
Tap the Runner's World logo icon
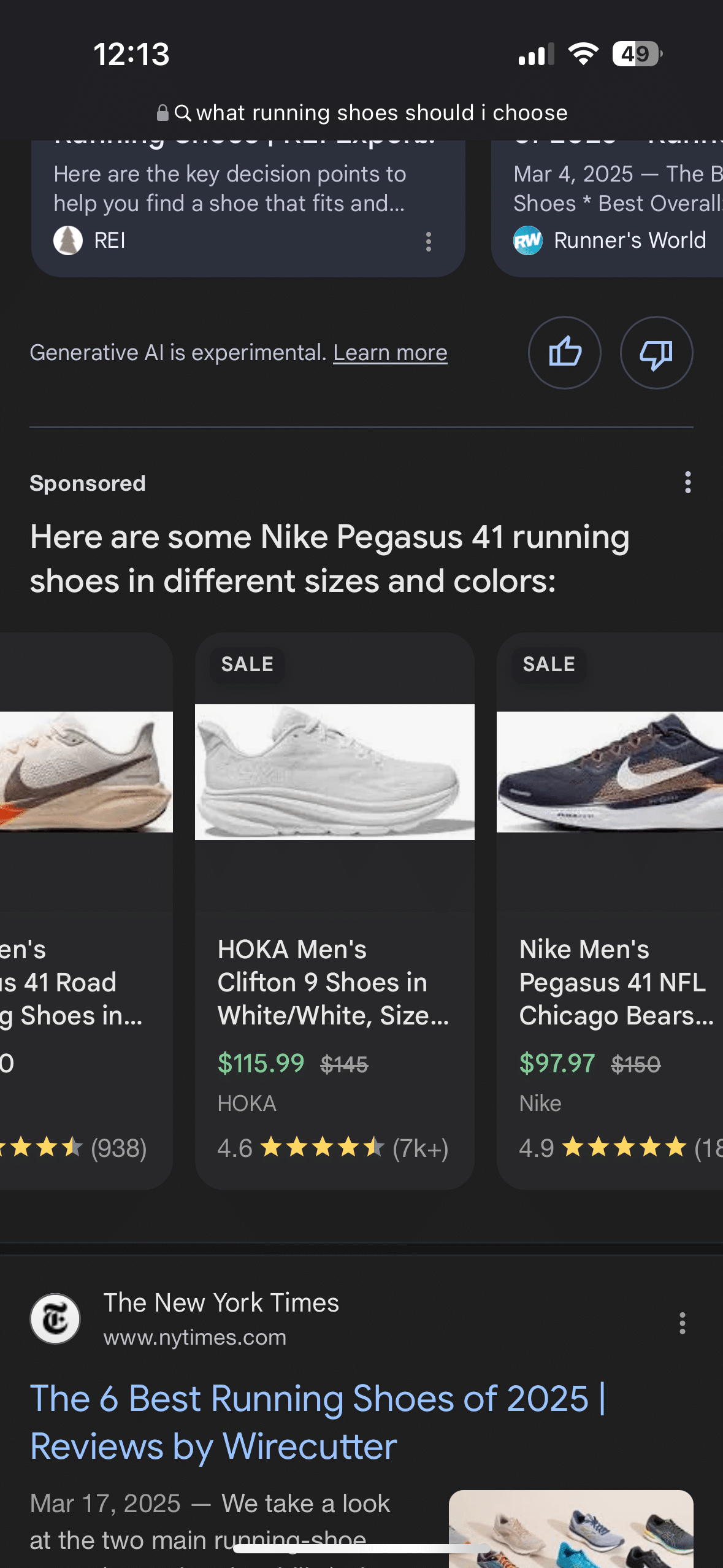point(528,240)
